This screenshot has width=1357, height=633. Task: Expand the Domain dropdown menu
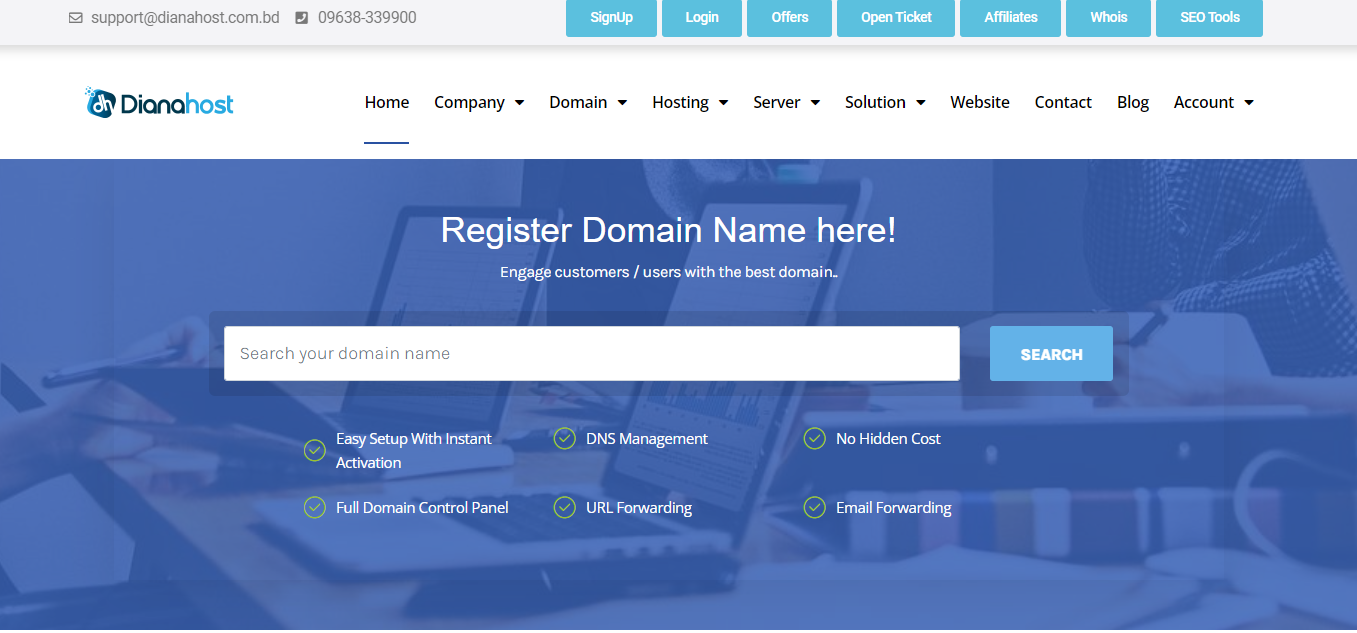pyautogui.click(x=588, y=102)
